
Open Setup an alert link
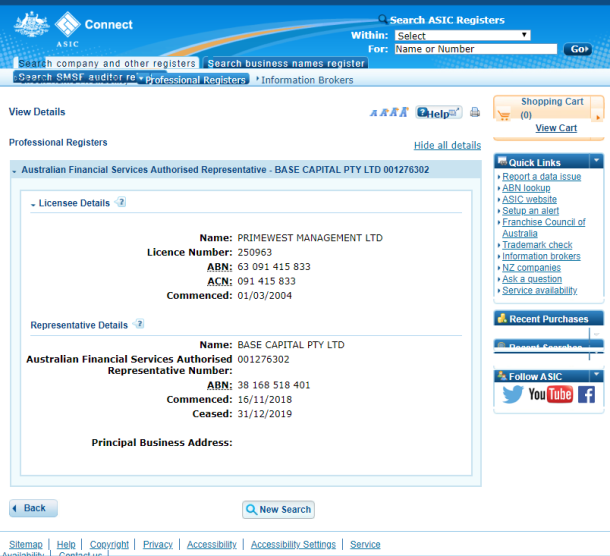click(530, 210)
